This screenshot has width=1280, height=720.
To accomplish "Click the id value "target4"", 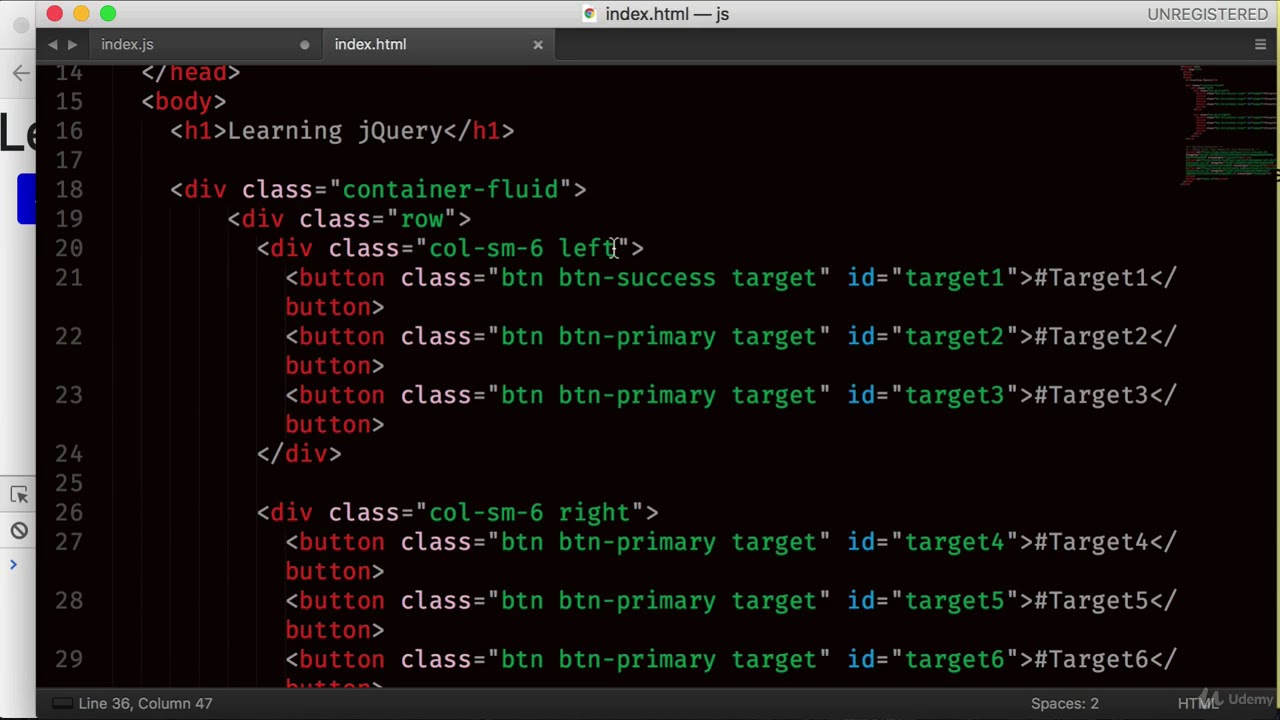I will (x=954, y=542).
